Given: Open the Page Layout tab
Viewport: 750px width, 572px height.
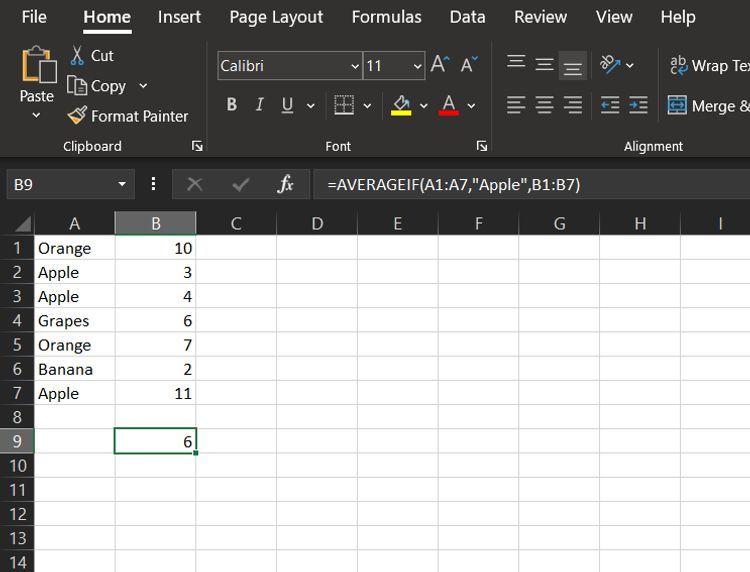Looking at the screenshot, I should [276, 17].
